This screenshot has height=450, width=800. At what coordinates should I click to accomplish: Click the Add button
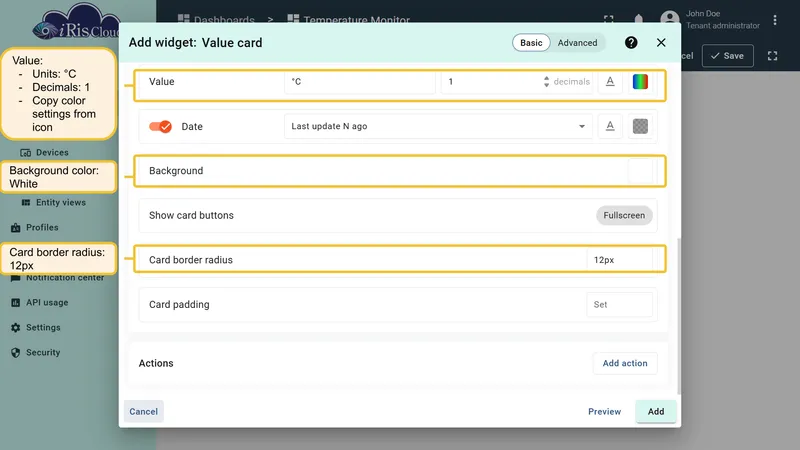(x=656, y=411)
